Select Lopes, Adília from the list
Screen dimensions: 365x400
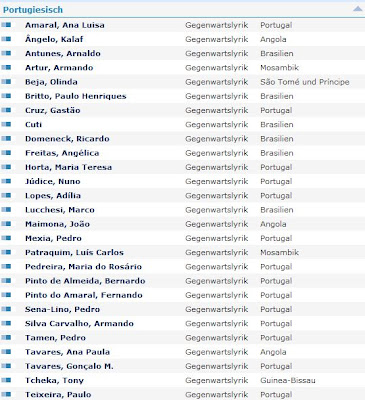pos(53,196)
